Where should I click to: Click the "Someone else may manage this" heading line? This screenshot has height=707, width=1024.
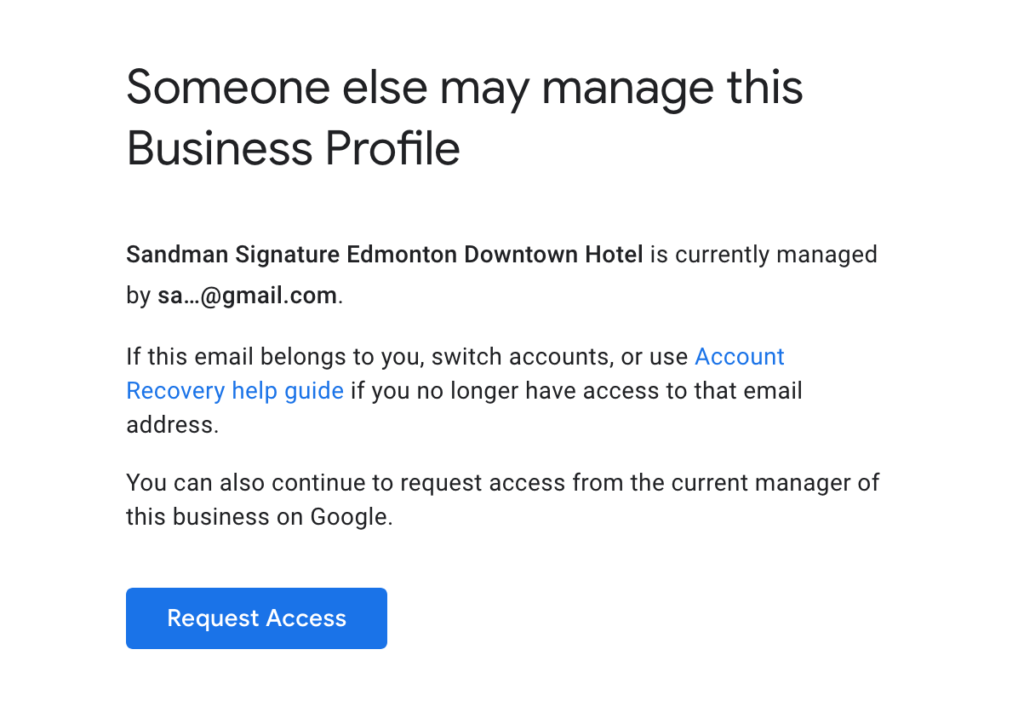pyautogui.click(x=464, y=88)
